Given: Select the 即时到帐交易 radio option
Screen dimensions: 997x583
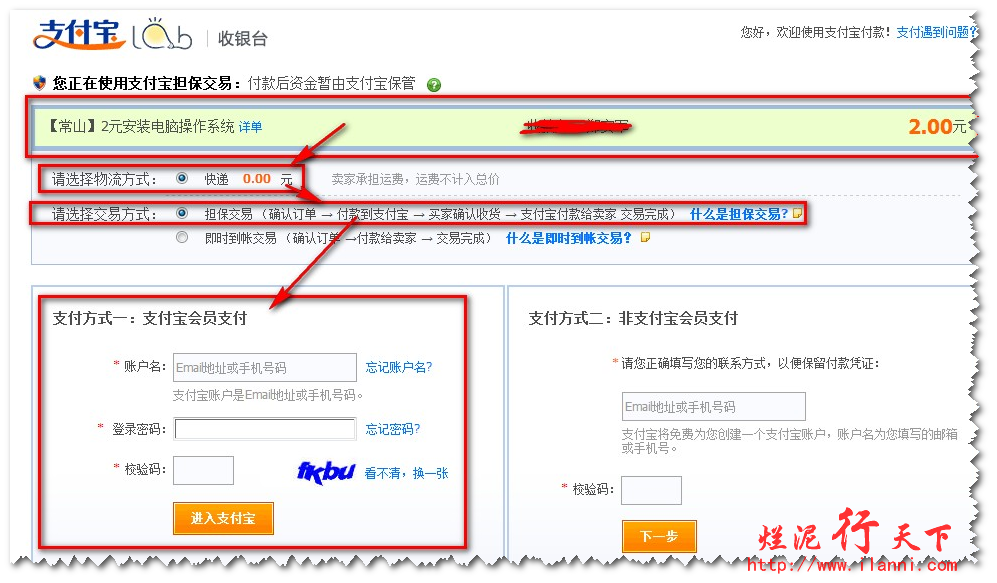Looking at the screenshot, I should click(x=182, y=237).
